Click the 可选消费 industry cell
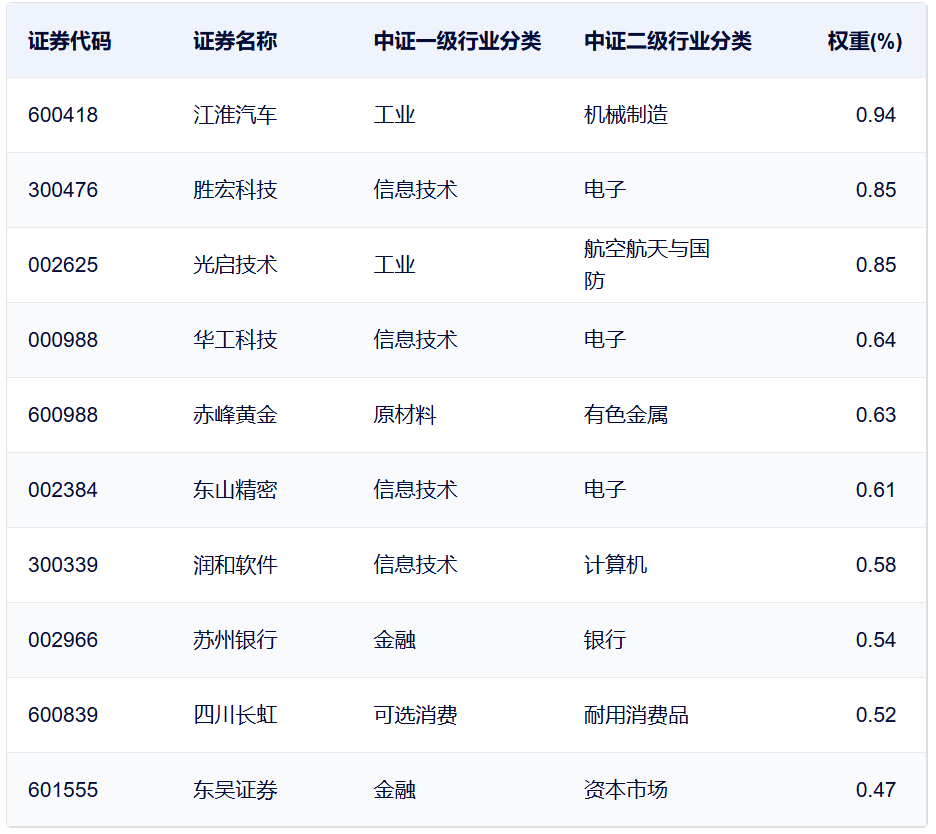936x834 pixels. coord(415,715)
